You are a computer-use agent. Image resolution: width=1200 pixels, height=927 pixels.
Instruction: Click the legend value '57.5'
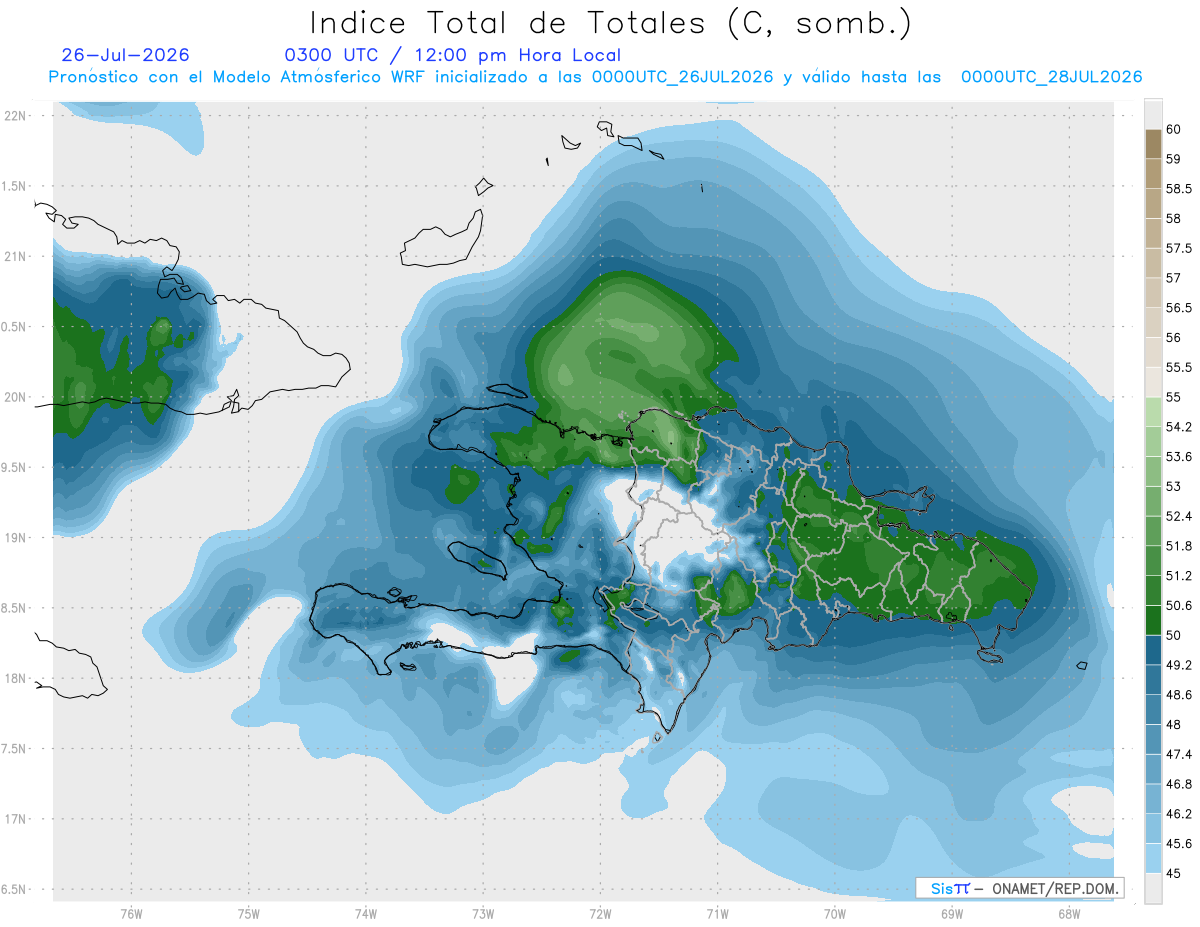tap(1179, 248)
